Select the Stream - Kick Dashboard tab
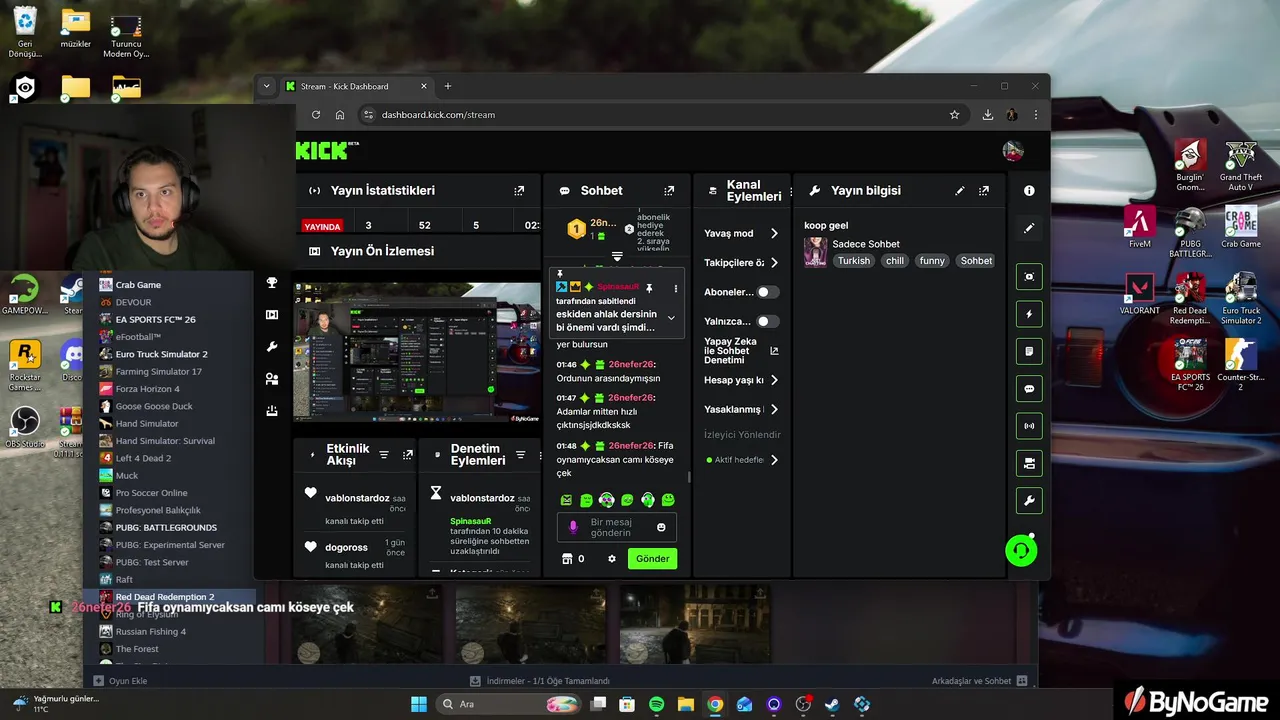 coord(357,86)
